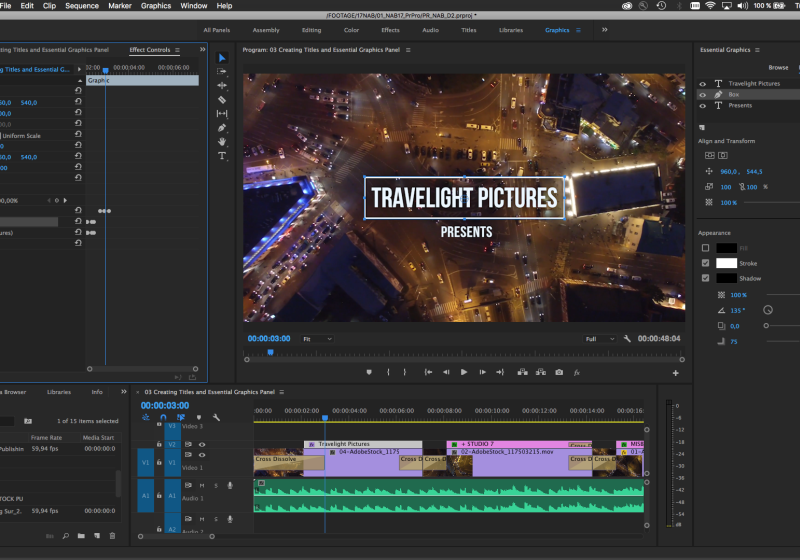Toggle V2 track output eye
The image size is (800, 560).
pos(202,444)
